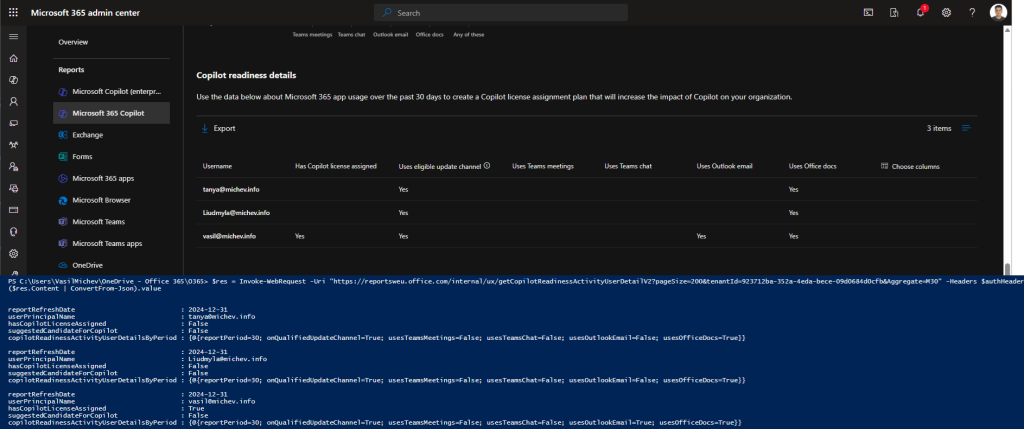Click the Help question mark icon

(972, 12)
